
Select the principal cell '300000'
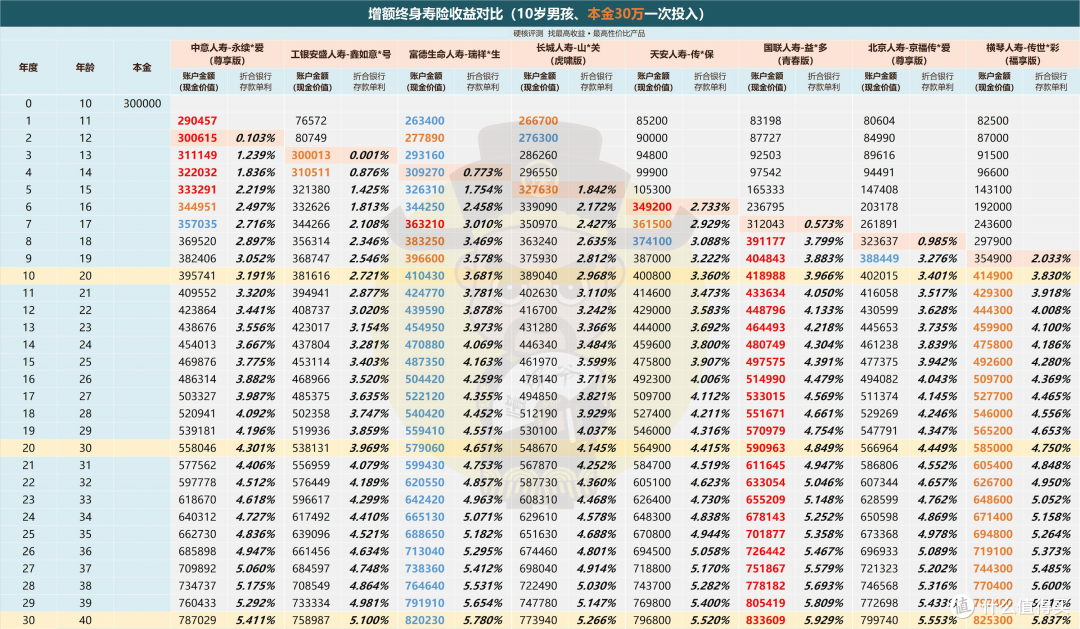tap(142, 103)
